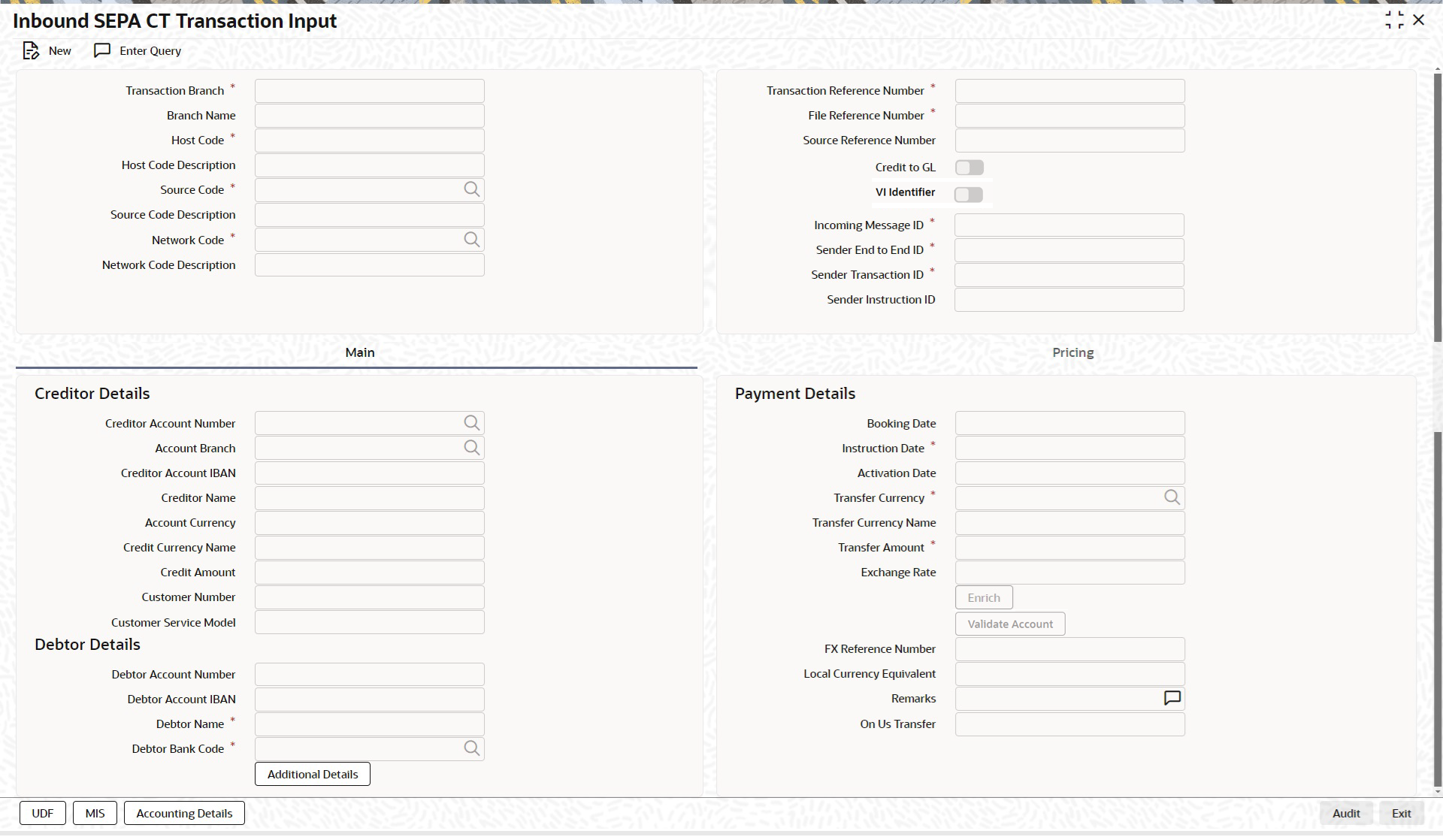Open Accounting Details button
This screenshot has height=840, width=1443.
point(184,814)
